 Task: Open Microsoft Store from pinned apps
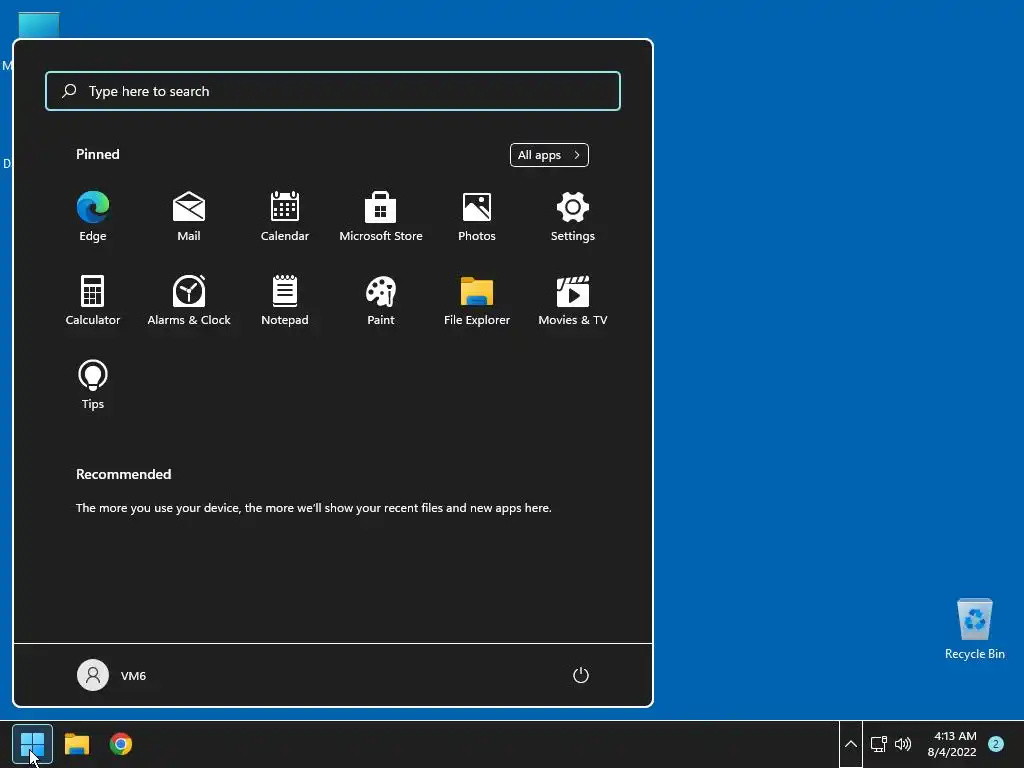[x=381, y=217]
